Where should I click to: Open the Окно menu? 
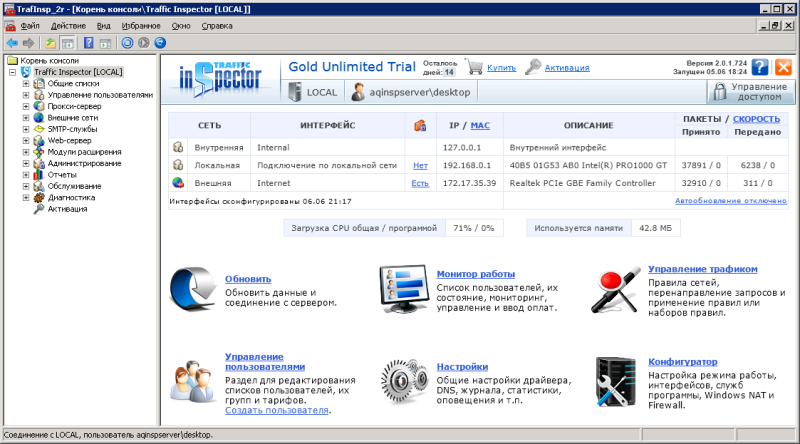pyautogui.click(x=181, y=26)
